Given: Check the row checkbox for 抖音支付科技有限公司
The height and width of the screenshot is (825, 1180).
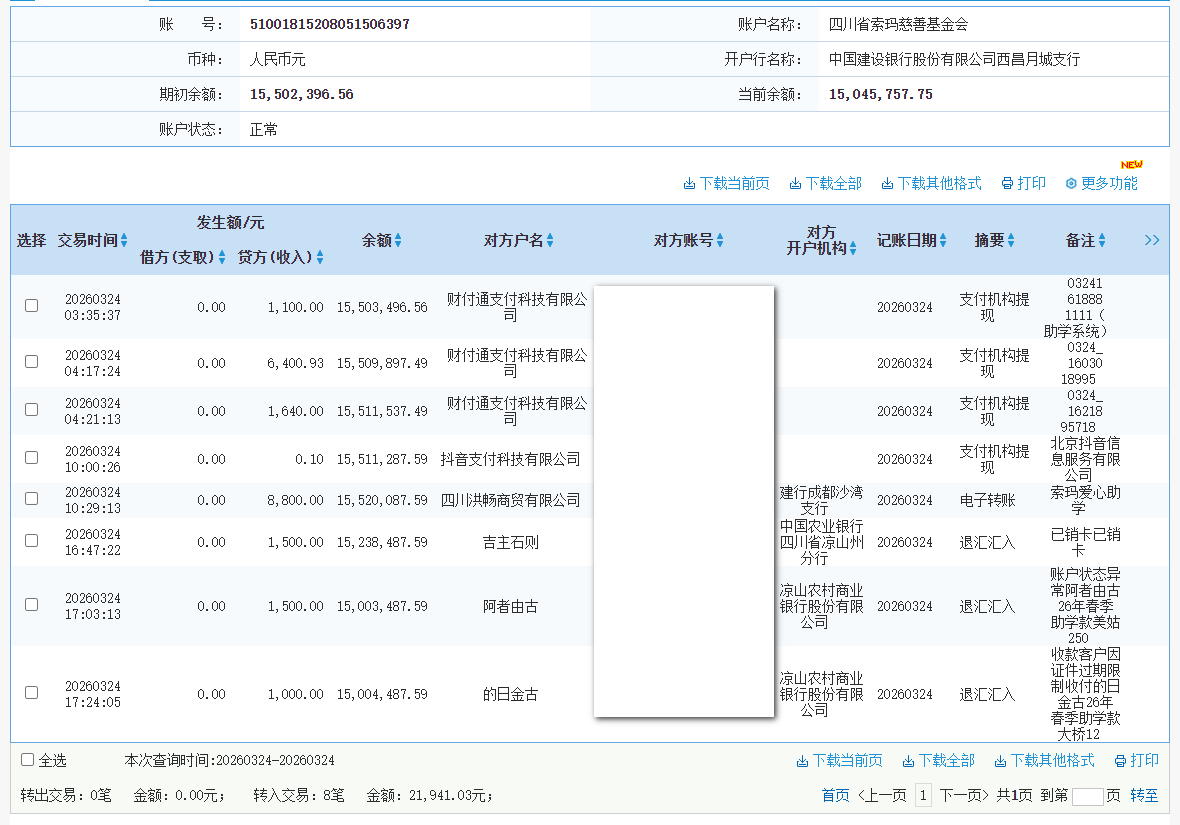Looking at the screenshot, I should click(31, 459).
